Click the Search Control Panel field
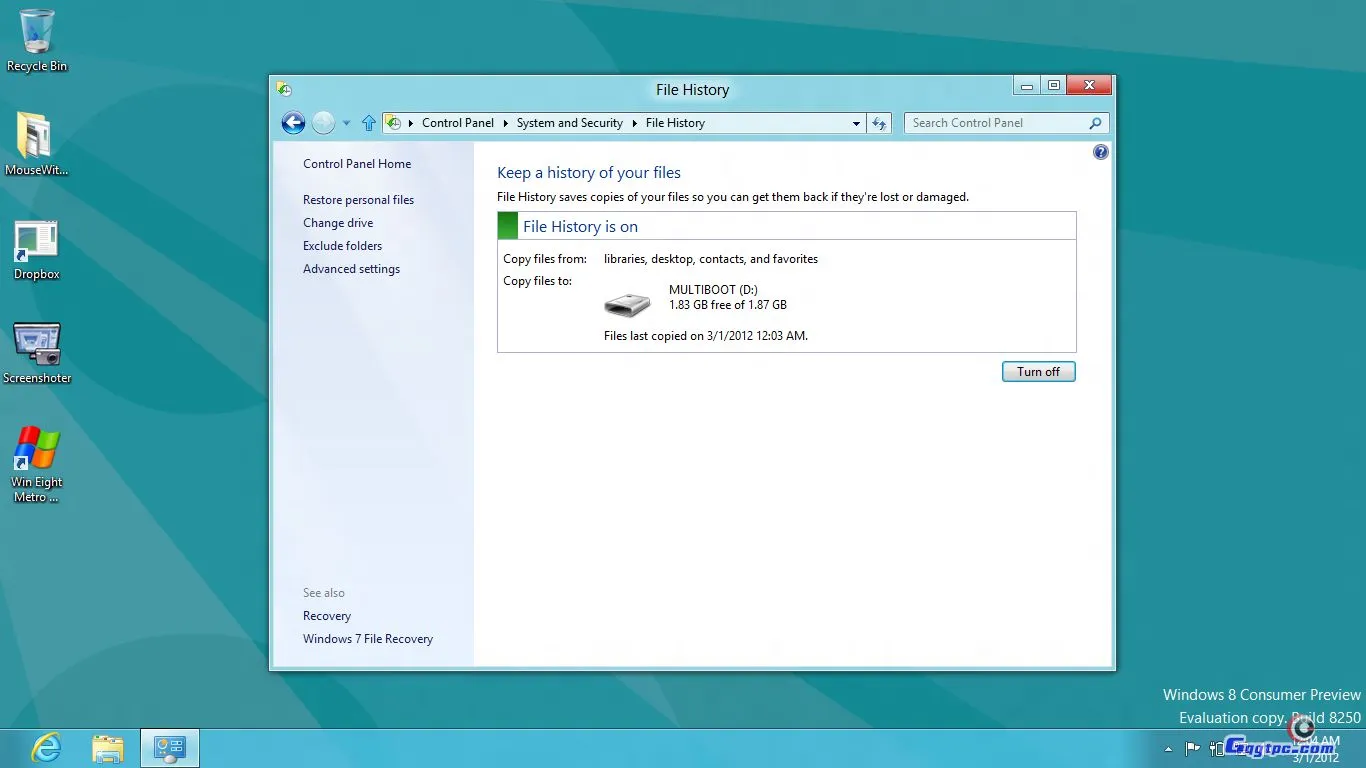This screenshot has height=768, width=1366. click(x=995, y=123)
